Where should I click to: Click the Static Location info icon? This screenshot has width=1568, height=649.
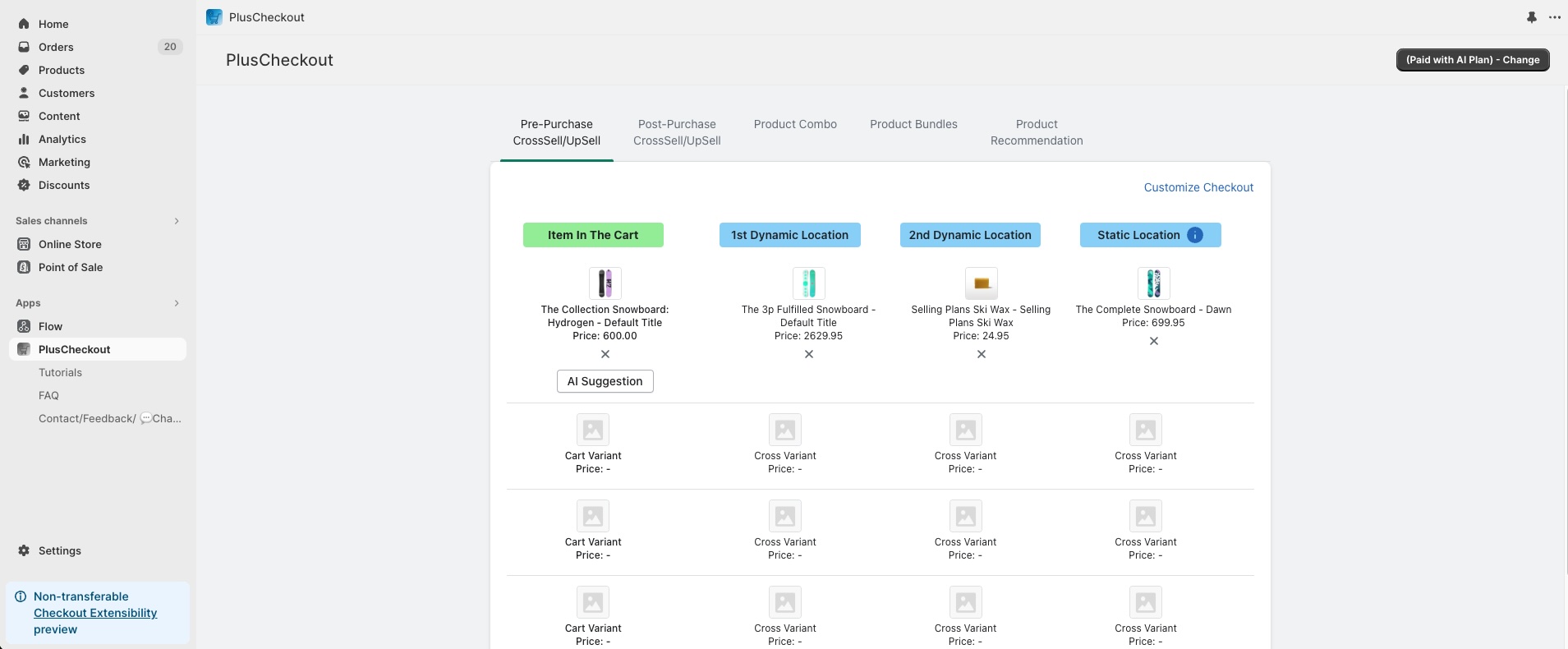pyautogui.click(x=1195, y=235)
